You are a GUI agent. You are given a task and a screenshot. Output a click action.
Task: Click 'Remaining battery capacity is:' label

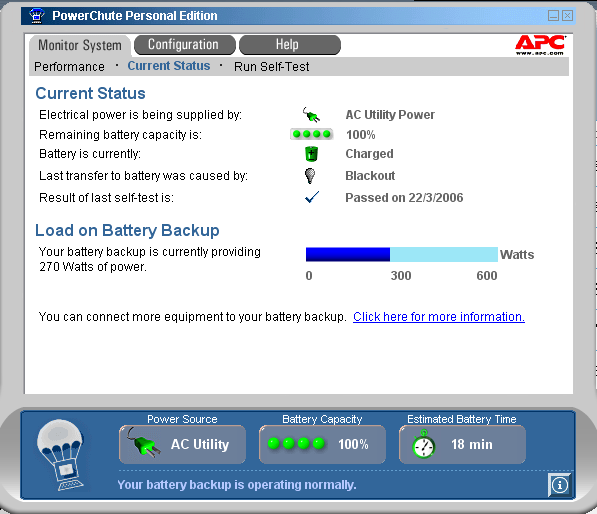click(120, 135)
